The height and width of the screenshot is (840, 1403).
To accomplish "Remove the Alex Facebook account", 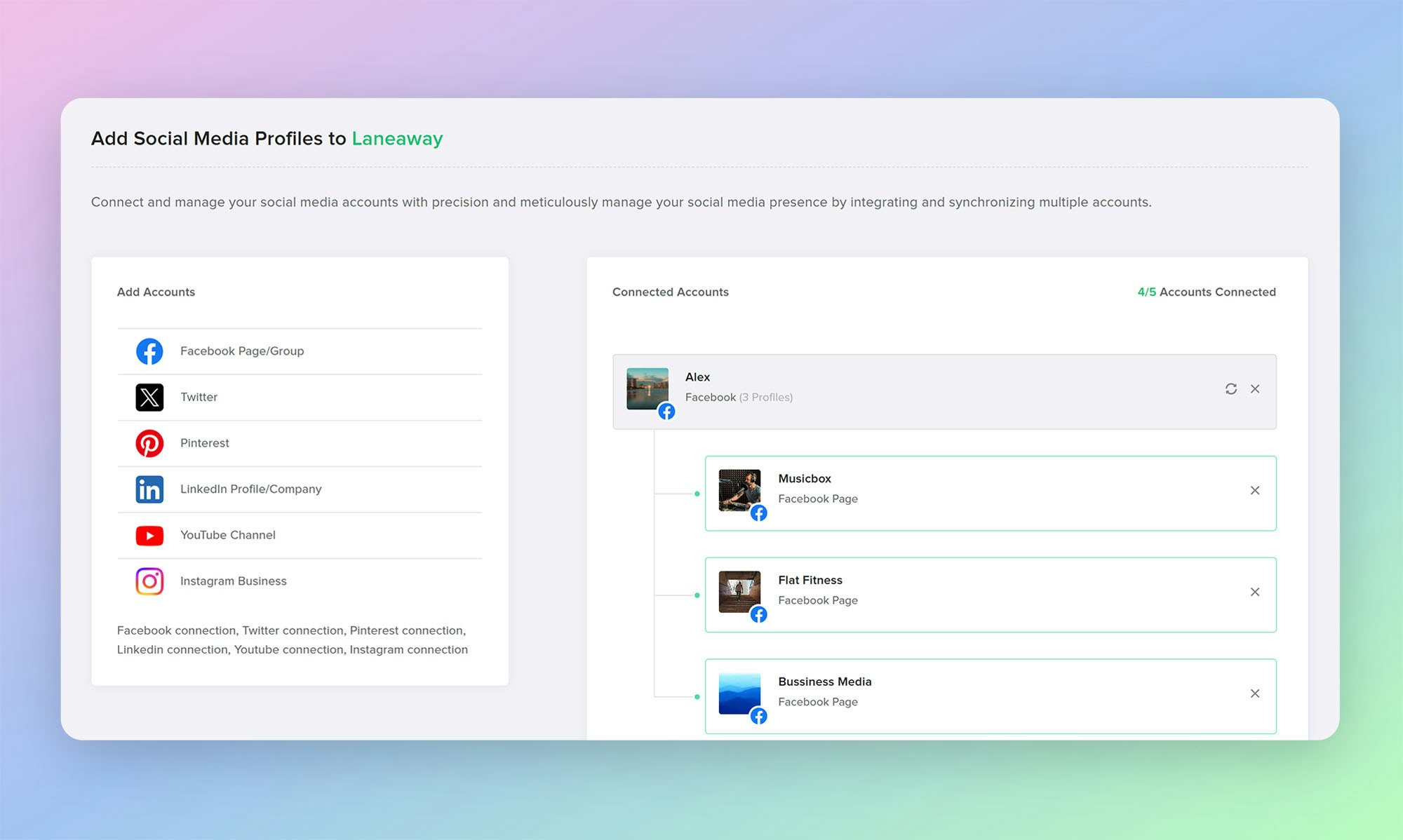I will coord(1255,388).
